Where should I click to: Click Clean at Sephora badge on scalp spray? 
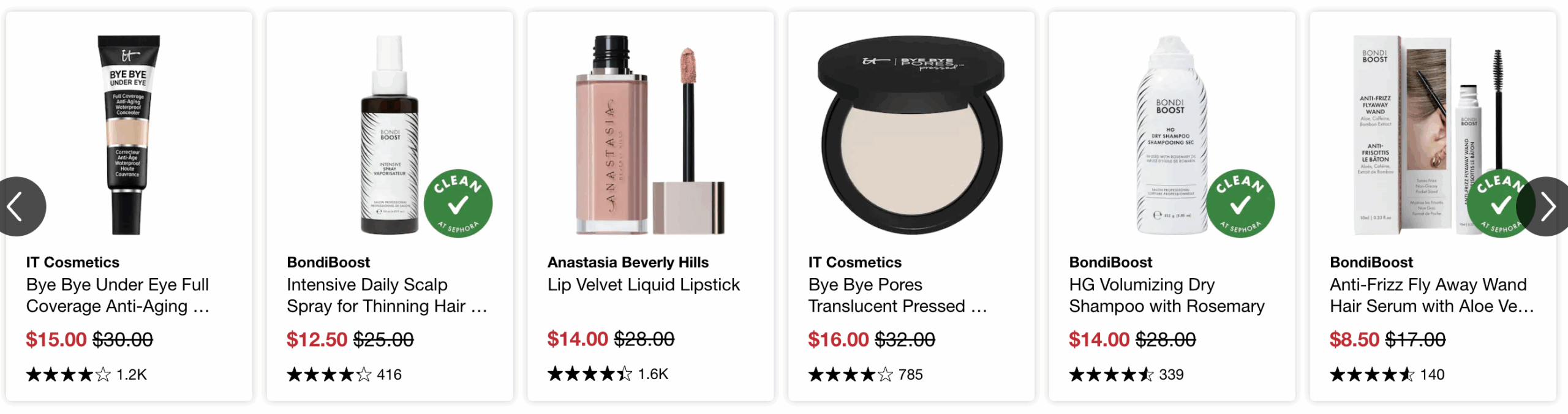pos(458,203)
